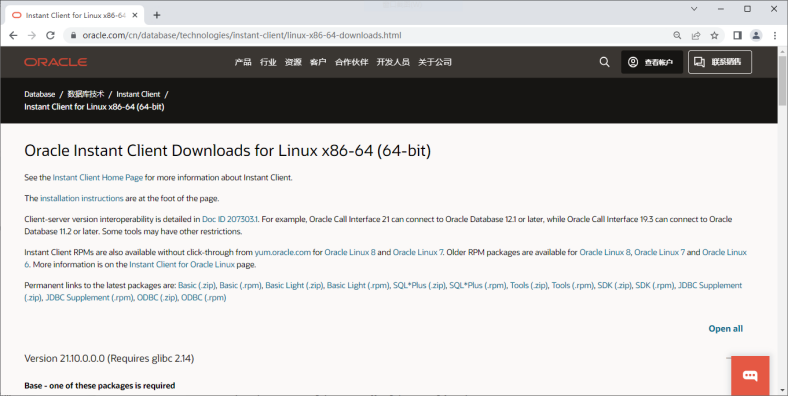This screenshot has height=396, width=788.
Task: Open the red chat bubble widget
Action: pos(750,375)
